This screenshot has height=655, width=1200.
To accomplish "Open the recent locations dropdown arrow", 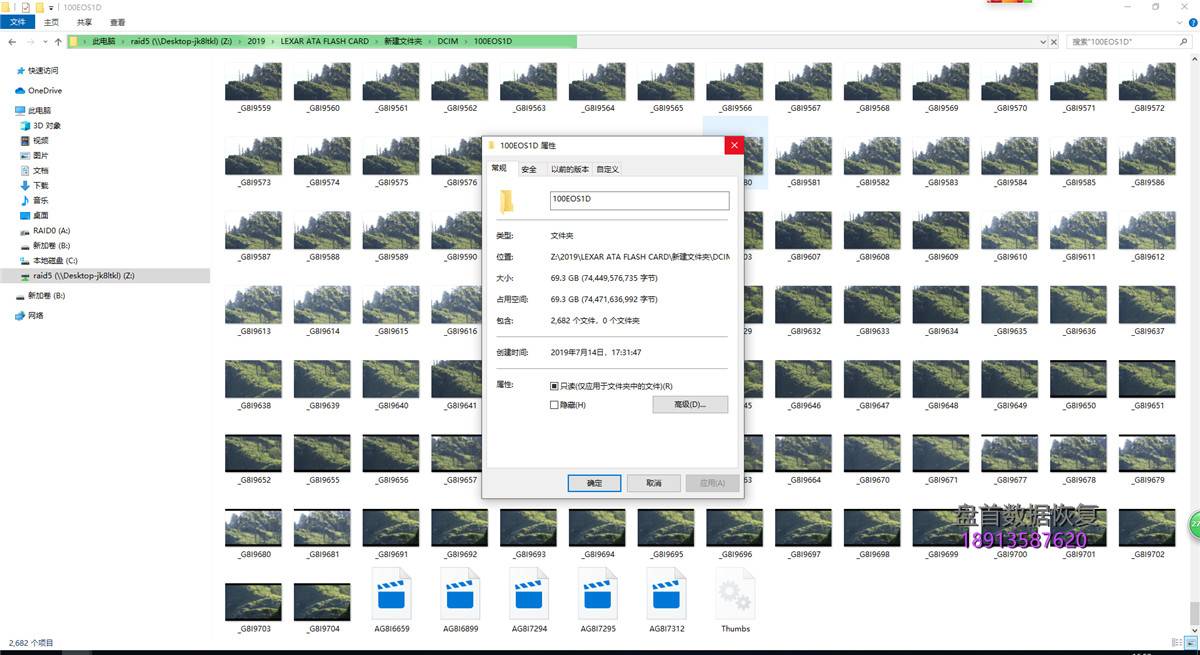I will point(45,42).
